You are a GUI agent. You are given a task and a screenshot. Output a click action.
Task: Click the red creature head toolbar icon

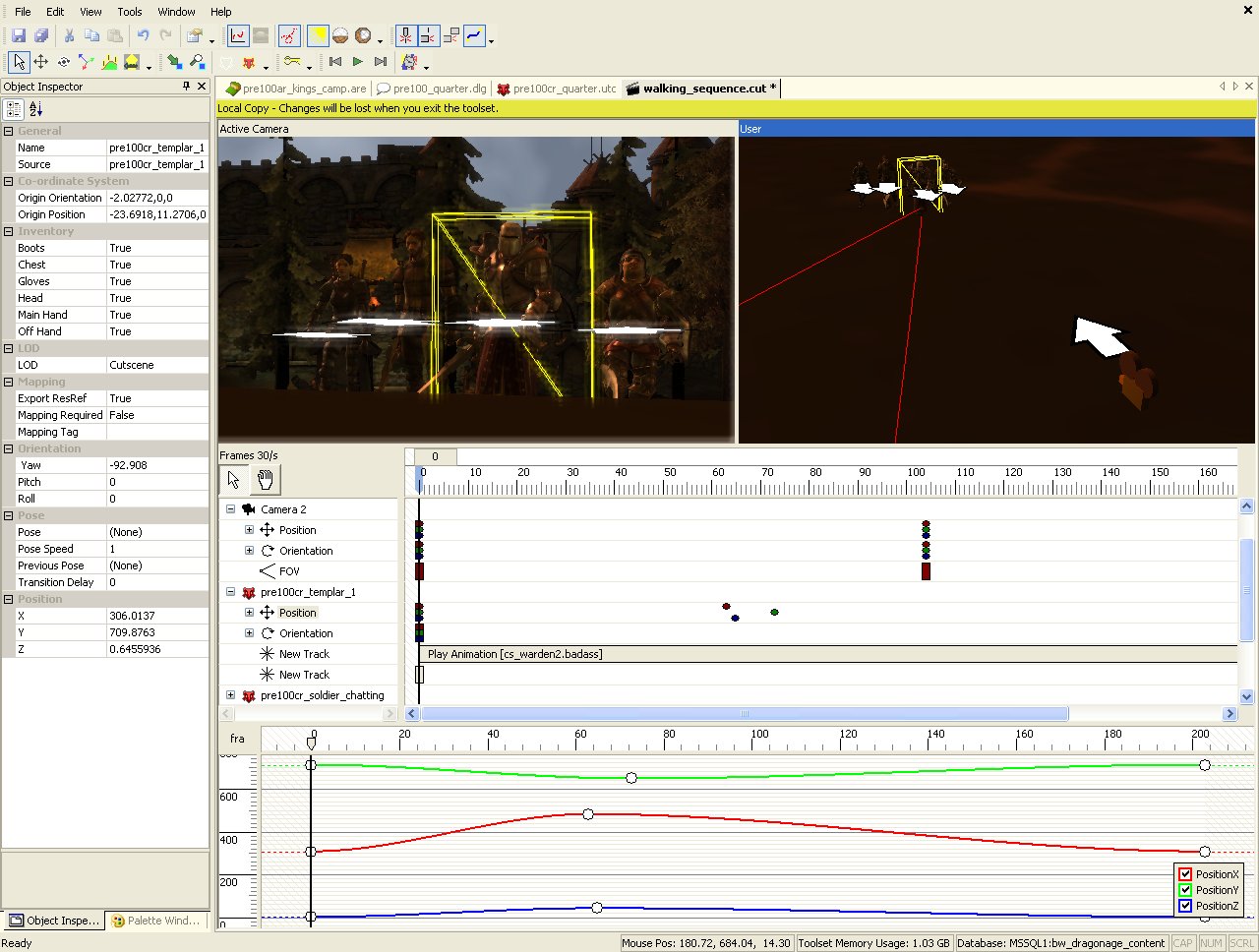[x=249, y=63]
